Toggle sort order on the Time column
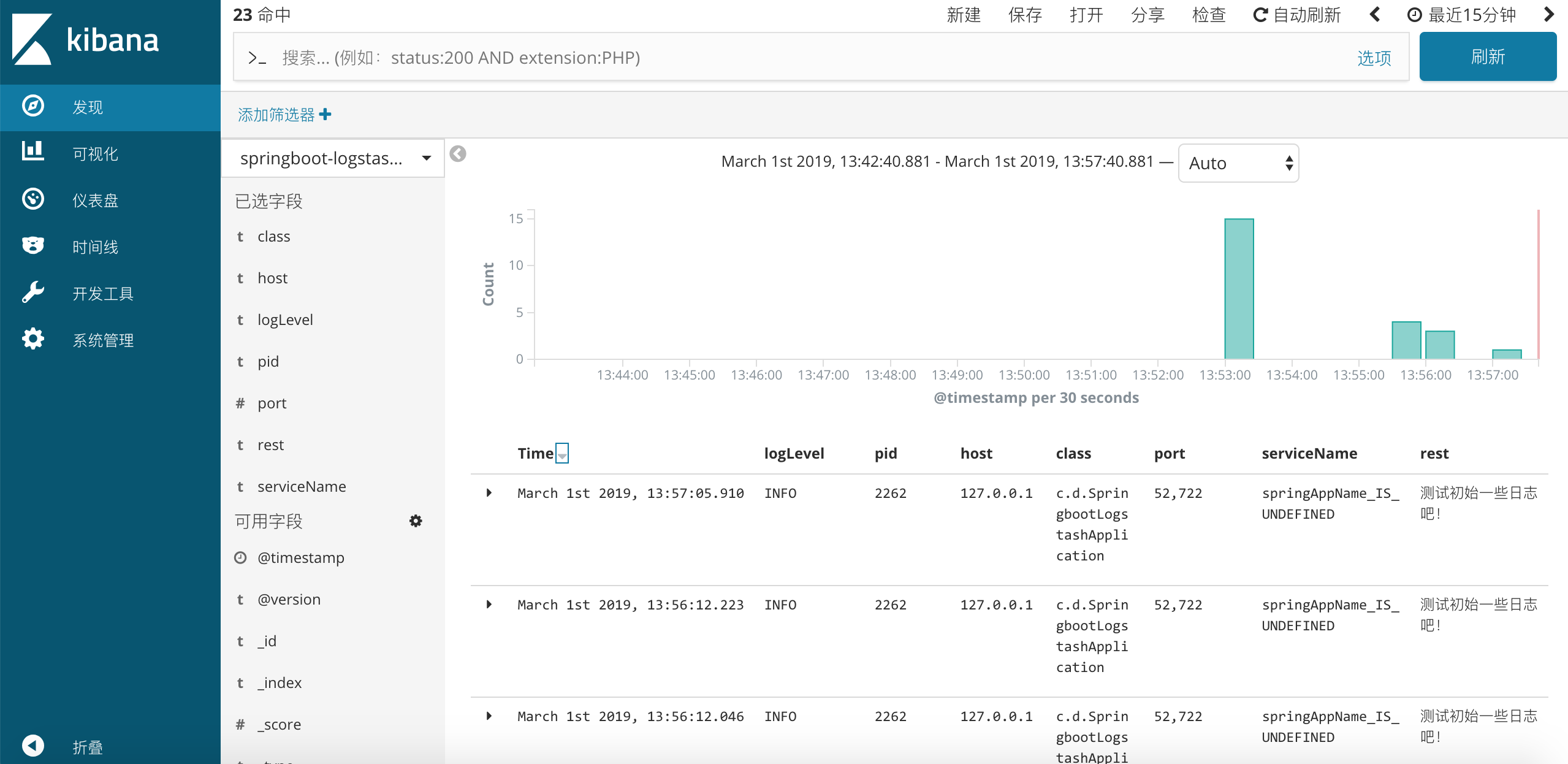This screenshot has height=764, width=1568. 561,454
